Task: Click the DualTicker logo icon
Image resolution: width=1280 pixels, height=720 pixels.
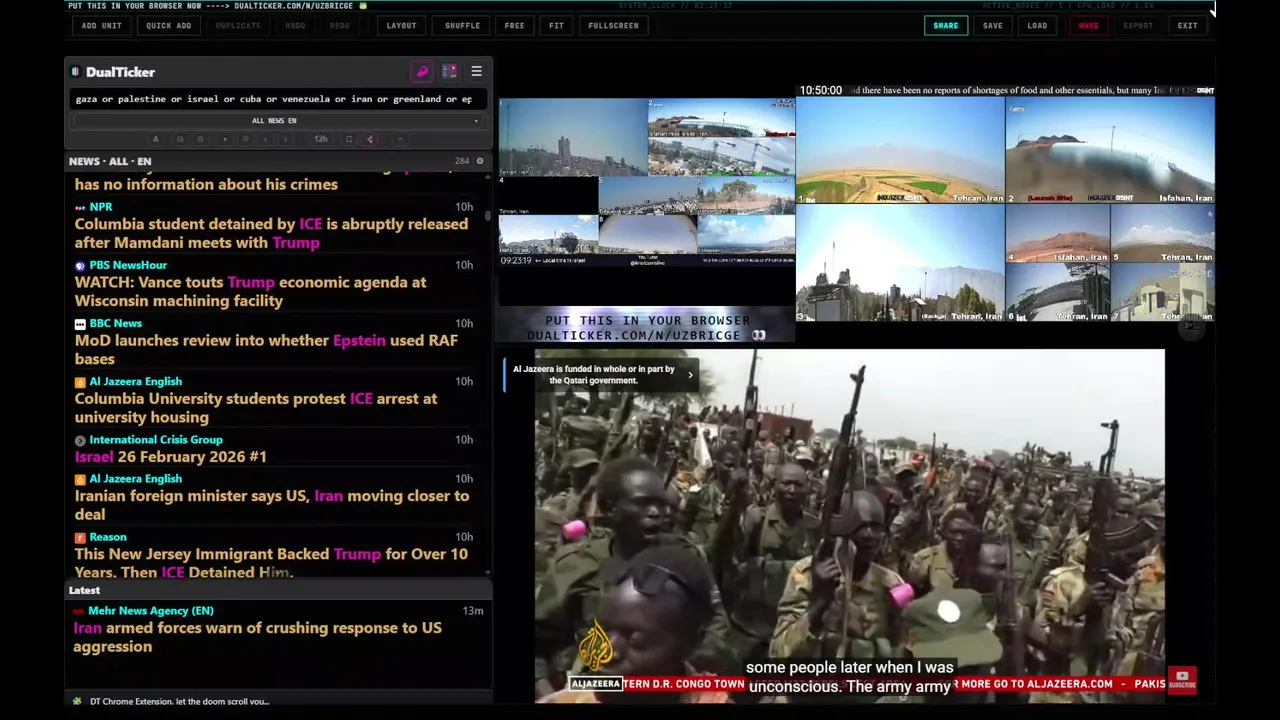Action: click(x=76, y=72)
